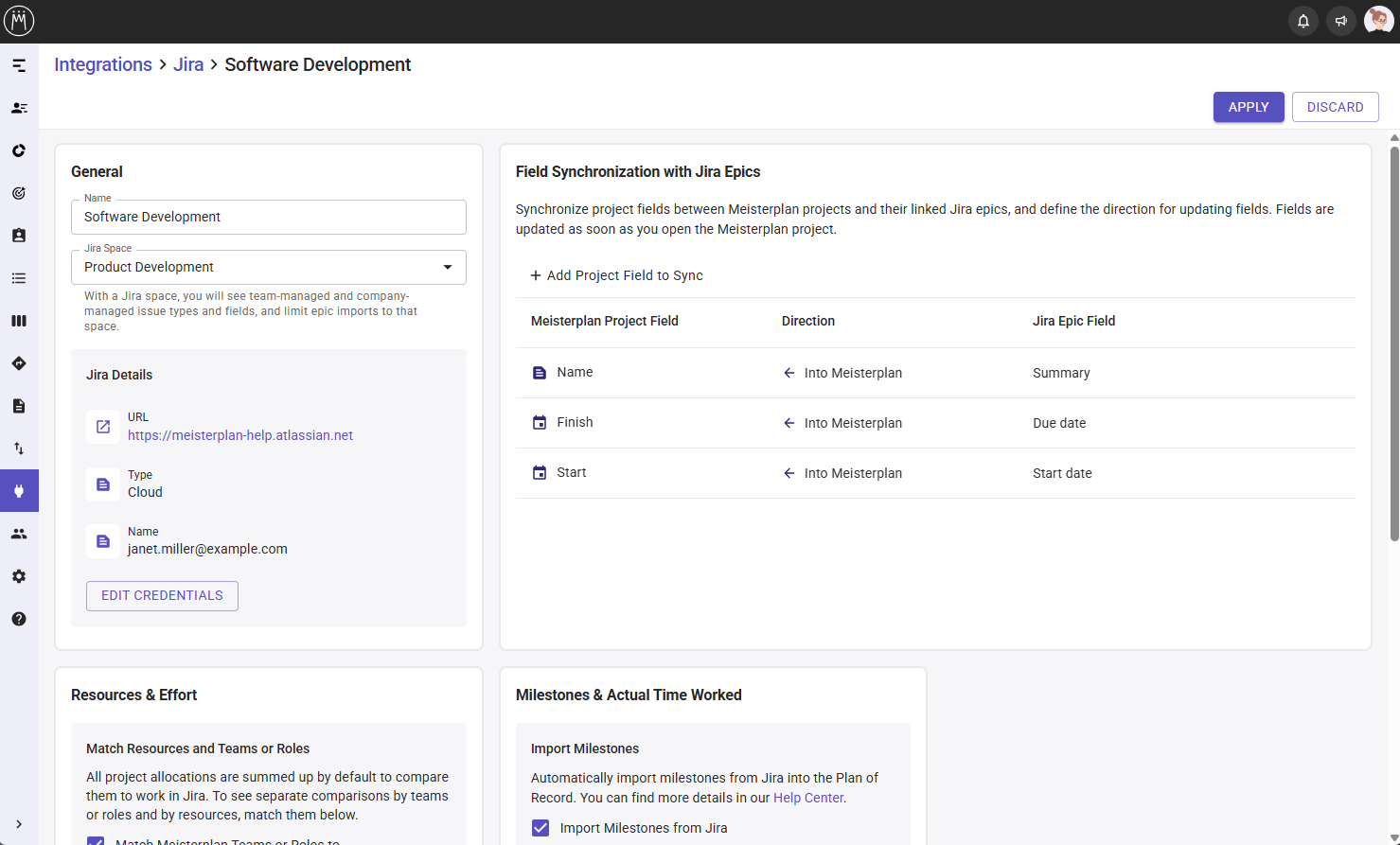The width and height of the screenshot is (1400, 845).
Task: Open the Help Center link
Action: click(x=807, y=798)
